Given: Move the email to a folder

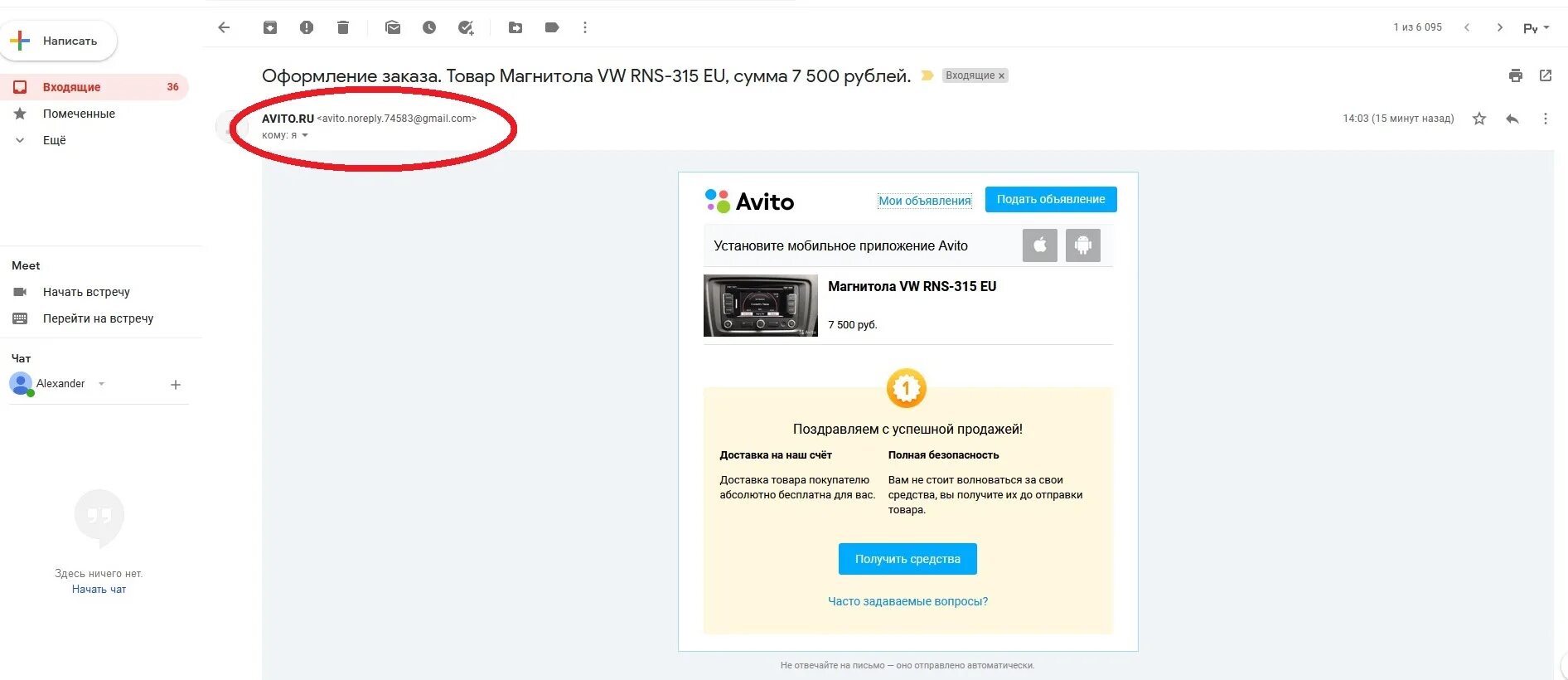Looking at the screenshot, I should 515,27.
